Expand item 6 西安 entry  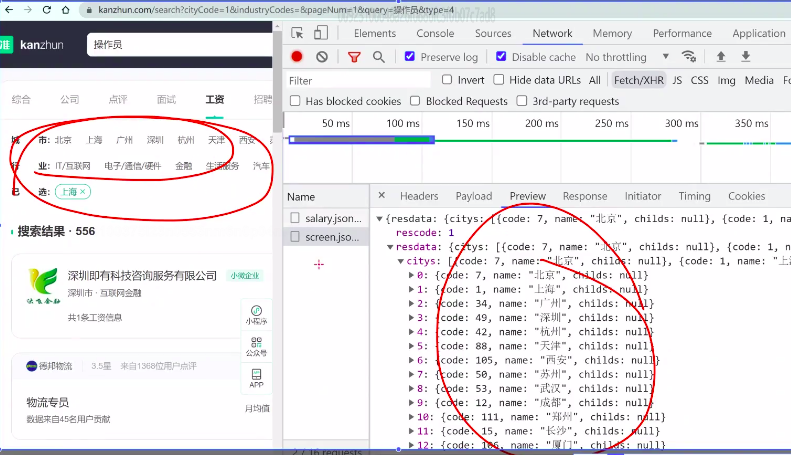(x=412, y=360)
